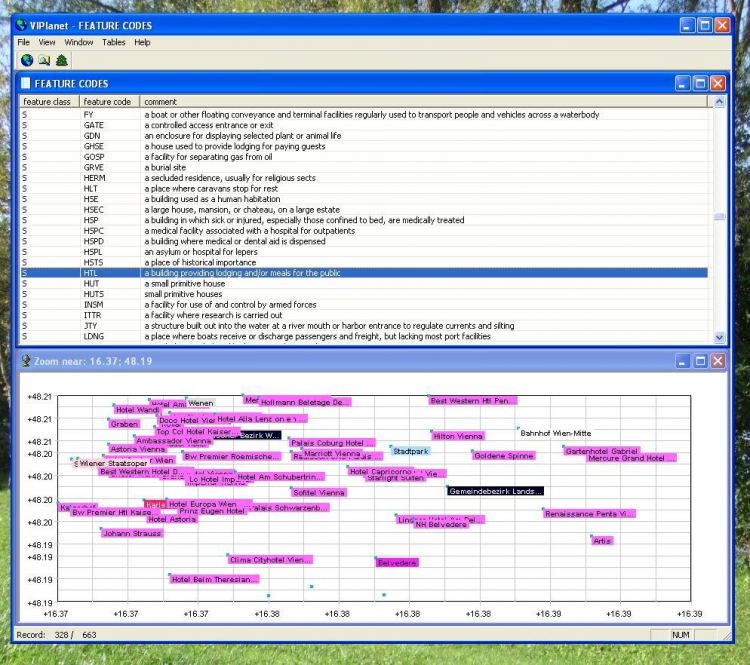Select the HSPL feature code row
Screen dimensions: 750x665
364,251
